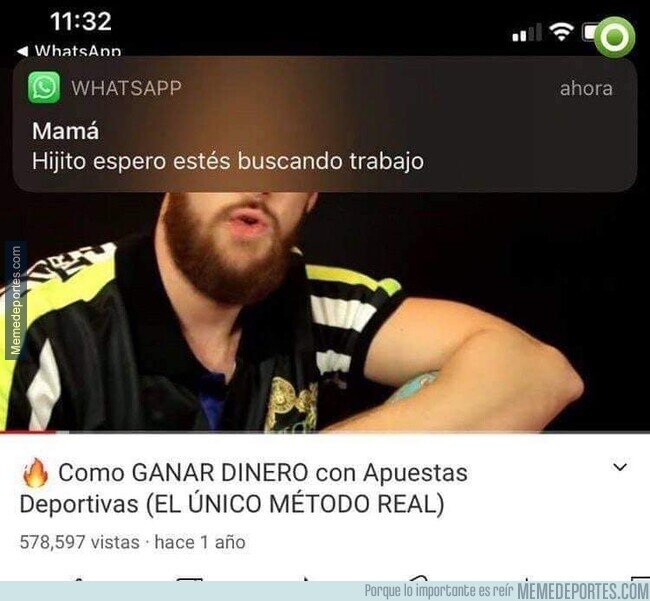Screen dimensions: 650x601
Task: Tap the green screen recording indicator
Action: click(615, 37)
